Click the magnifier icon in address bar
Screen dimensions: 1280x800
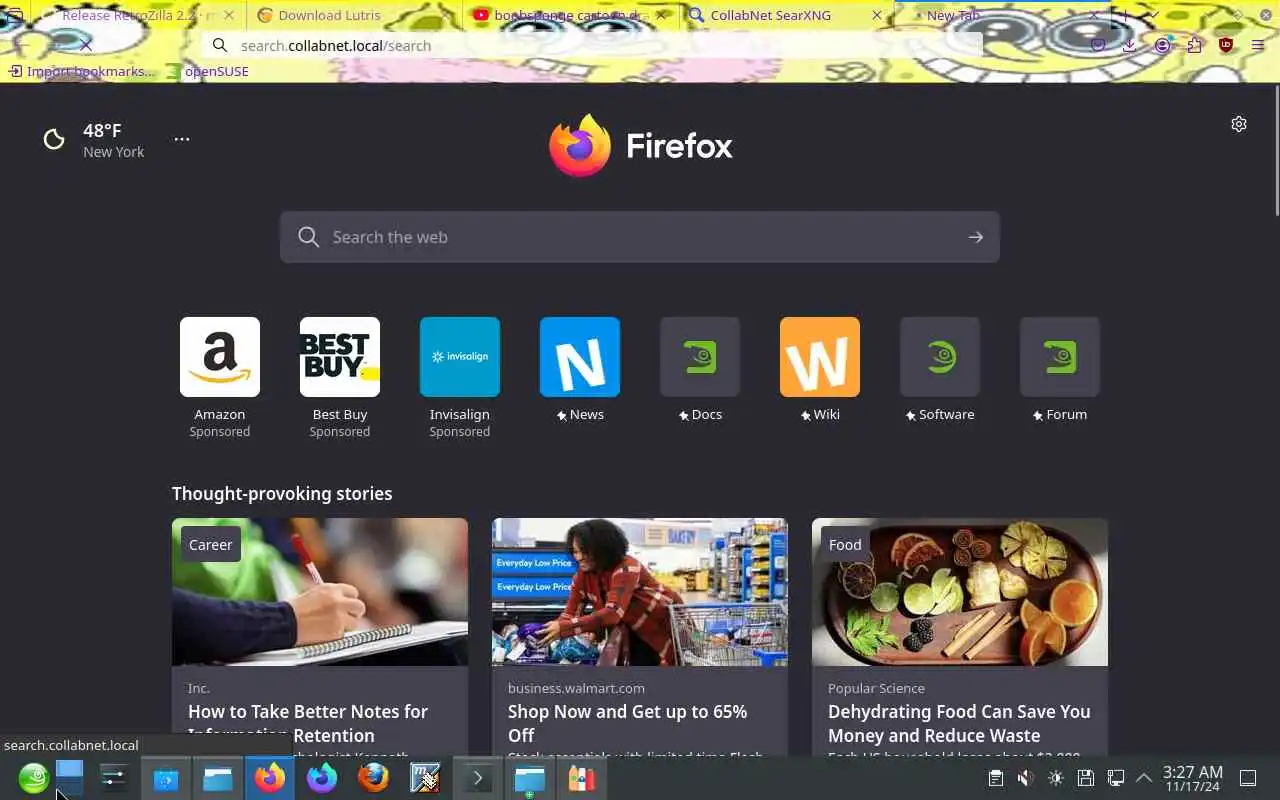tap(220, 45)
